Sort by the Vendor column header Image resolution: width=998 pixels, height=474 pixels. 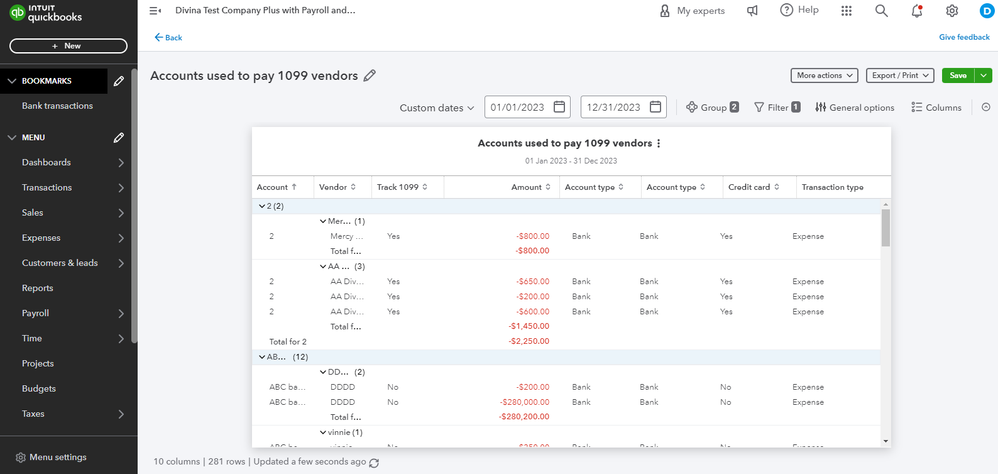click(x=337, y=187)
